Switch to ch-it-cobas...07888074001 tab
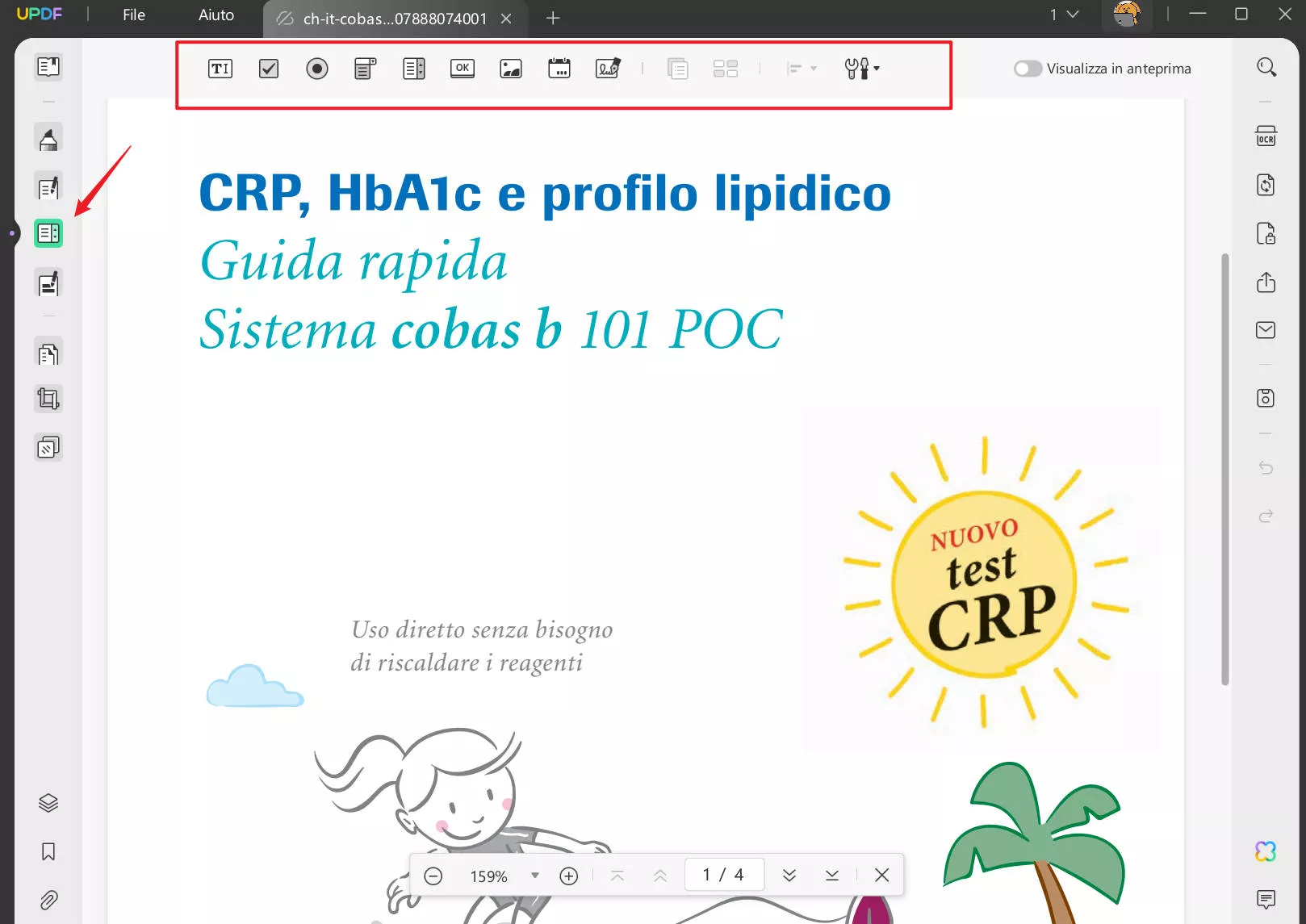Image resolution: width=1306 pixels, height=924 pixels. (x=396, y=19)
